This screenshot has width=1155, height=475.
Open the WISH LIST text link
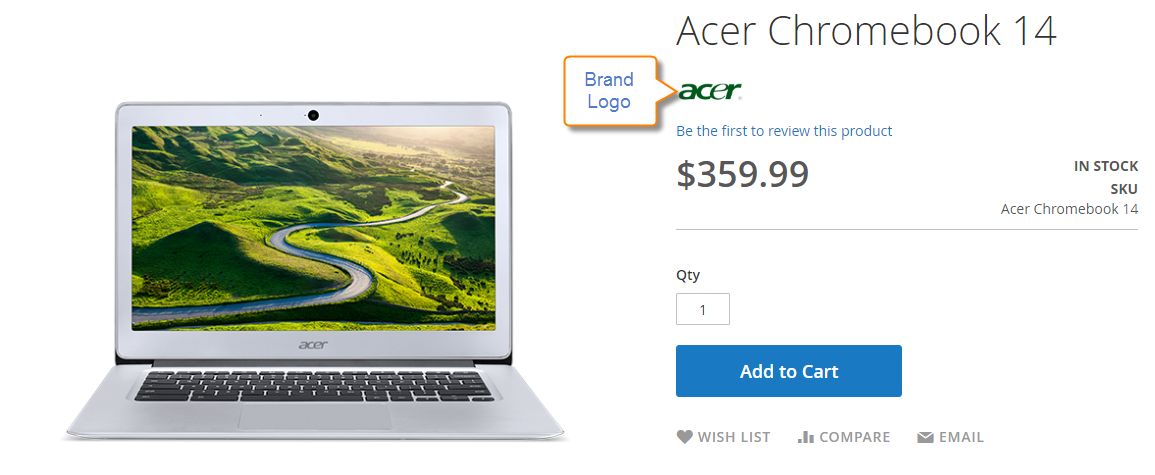coord(734,437)
